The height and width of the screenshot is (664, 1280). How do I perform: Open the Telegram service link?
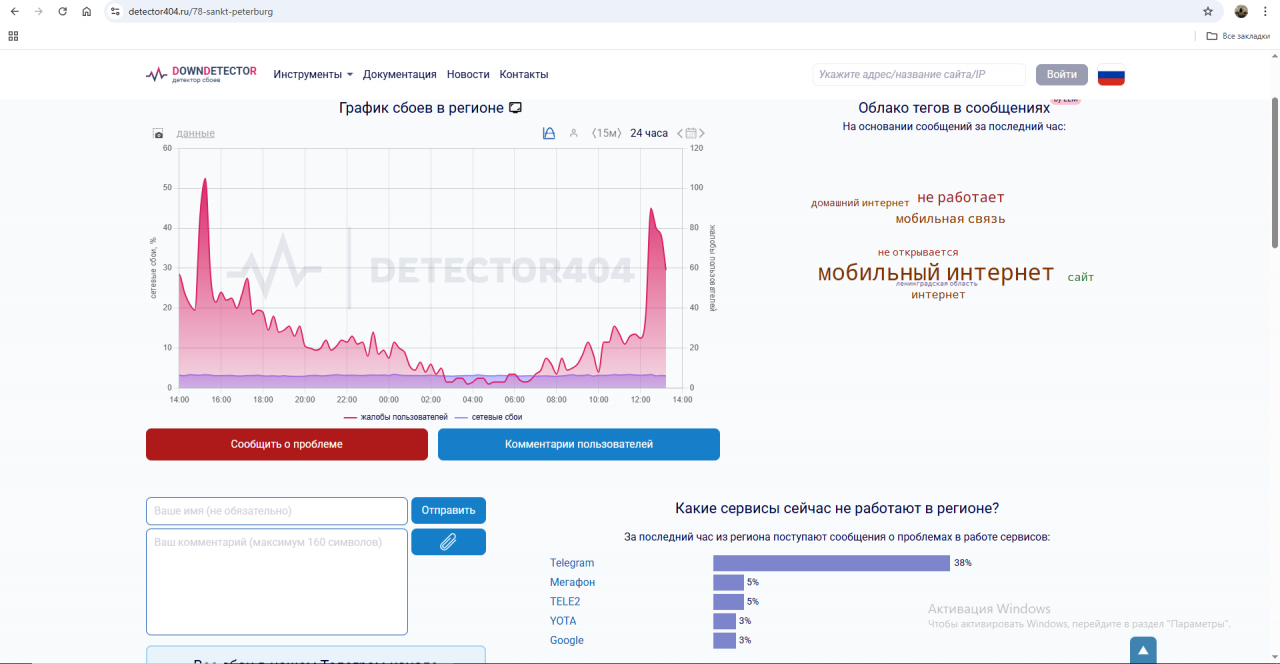(572, 563)
